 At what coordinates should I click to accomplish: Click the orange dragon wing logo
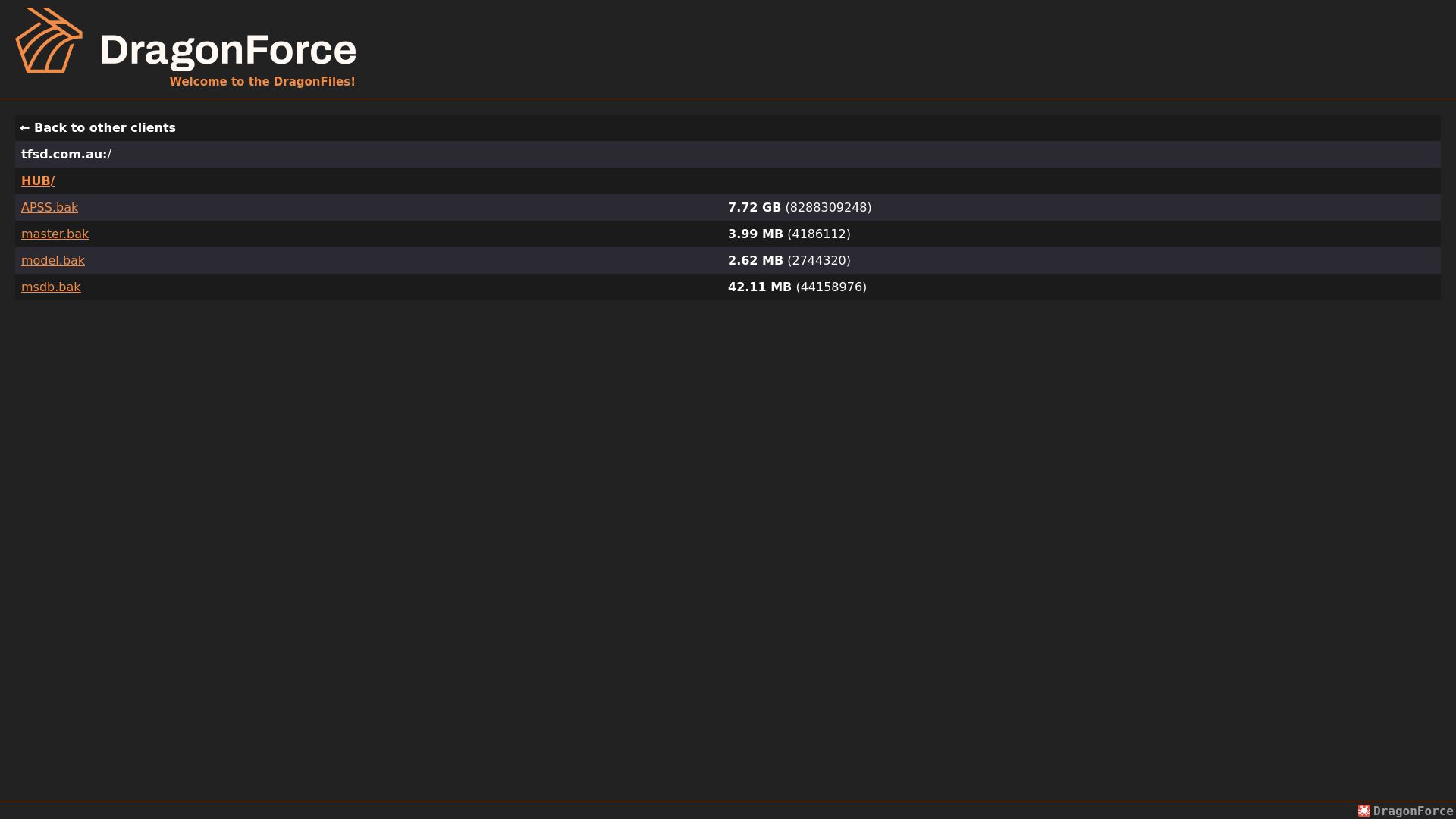[x=49, y=40]
